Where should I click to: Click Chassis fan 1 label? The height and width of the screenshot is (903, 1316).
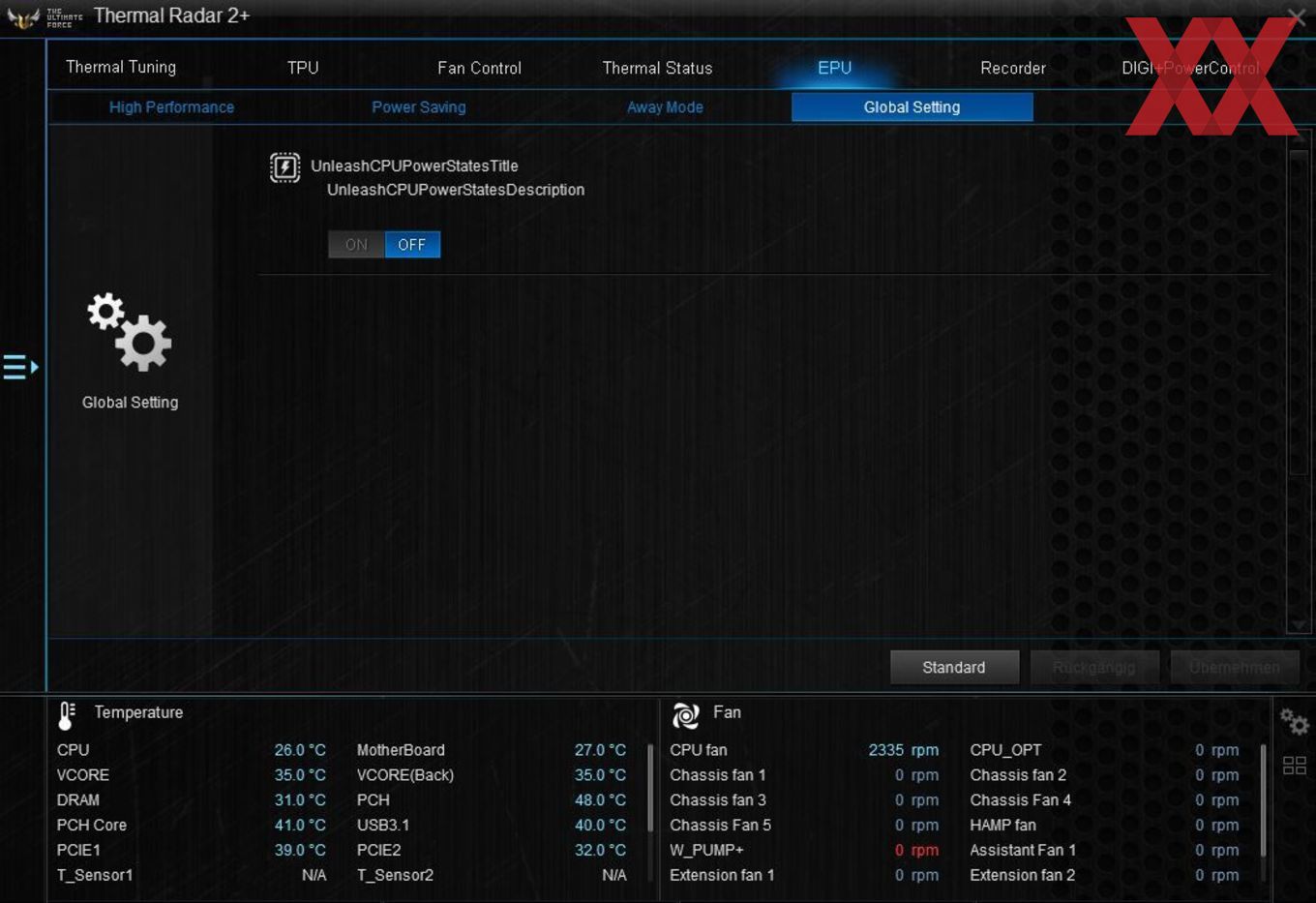(x=718, y=775)
